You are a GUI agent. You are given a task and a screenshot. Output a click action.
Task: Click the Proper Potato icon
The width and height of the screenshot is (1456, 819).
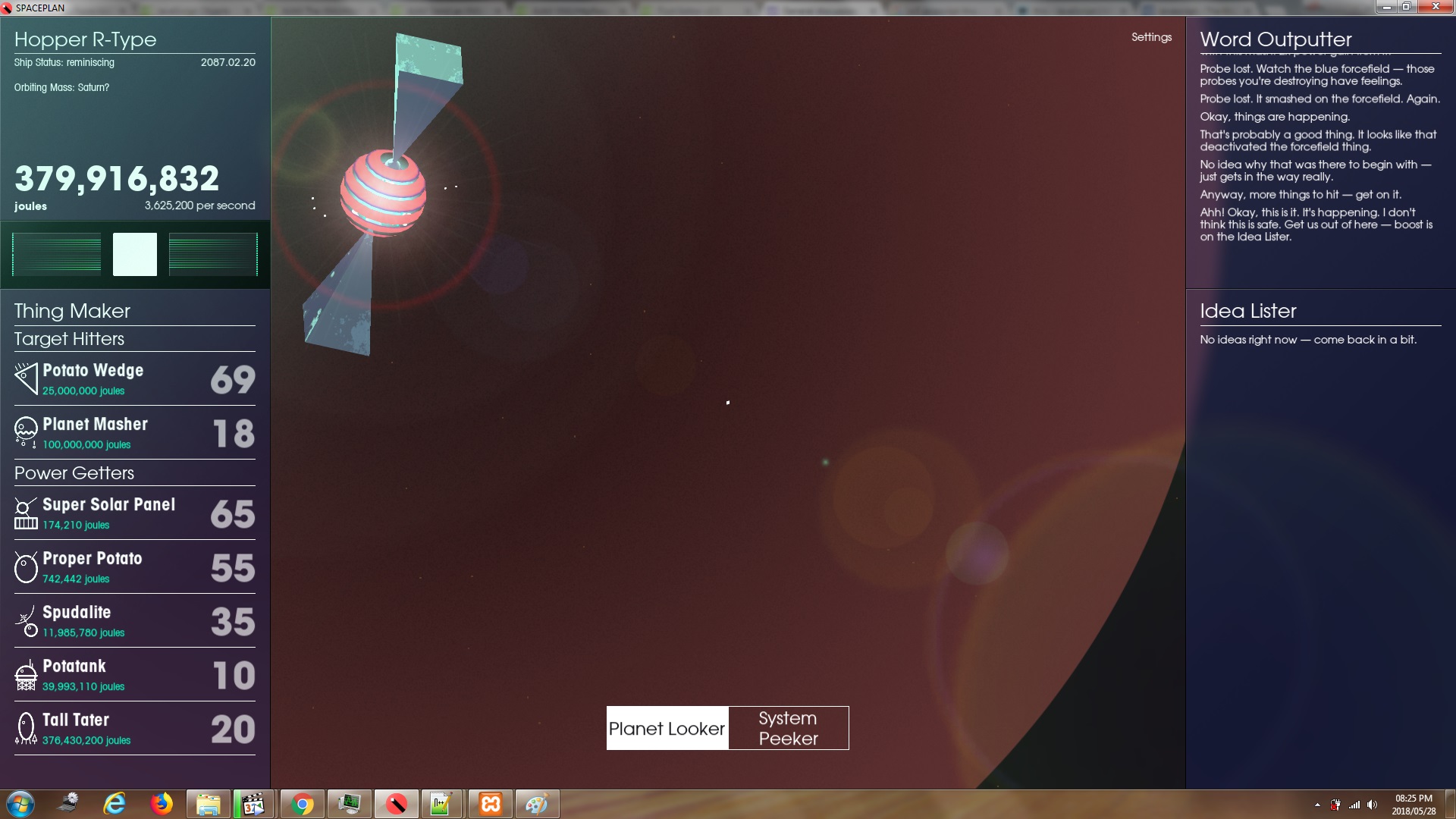click(x=26, y=567)
